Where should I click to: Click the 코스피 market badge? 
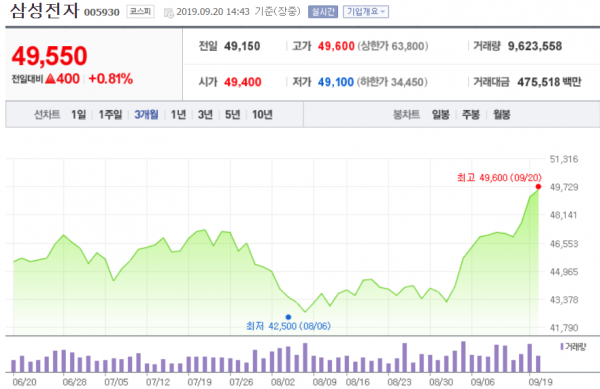pyautogui.click(x=140, y=12)
